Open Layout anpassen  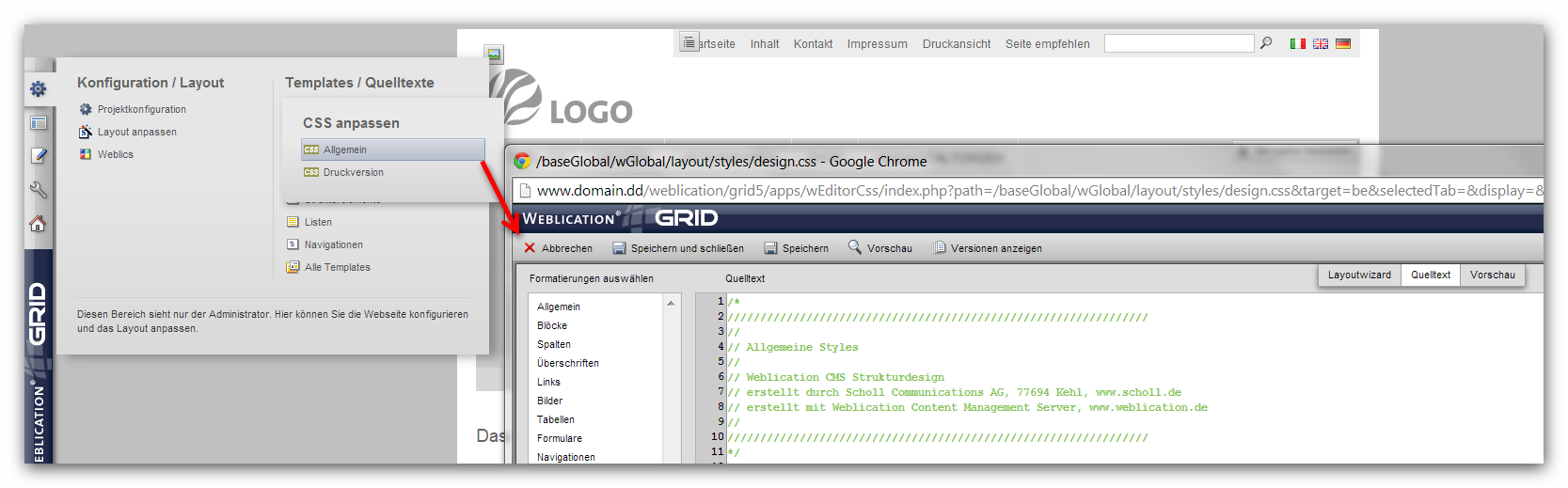click(137, 132)
